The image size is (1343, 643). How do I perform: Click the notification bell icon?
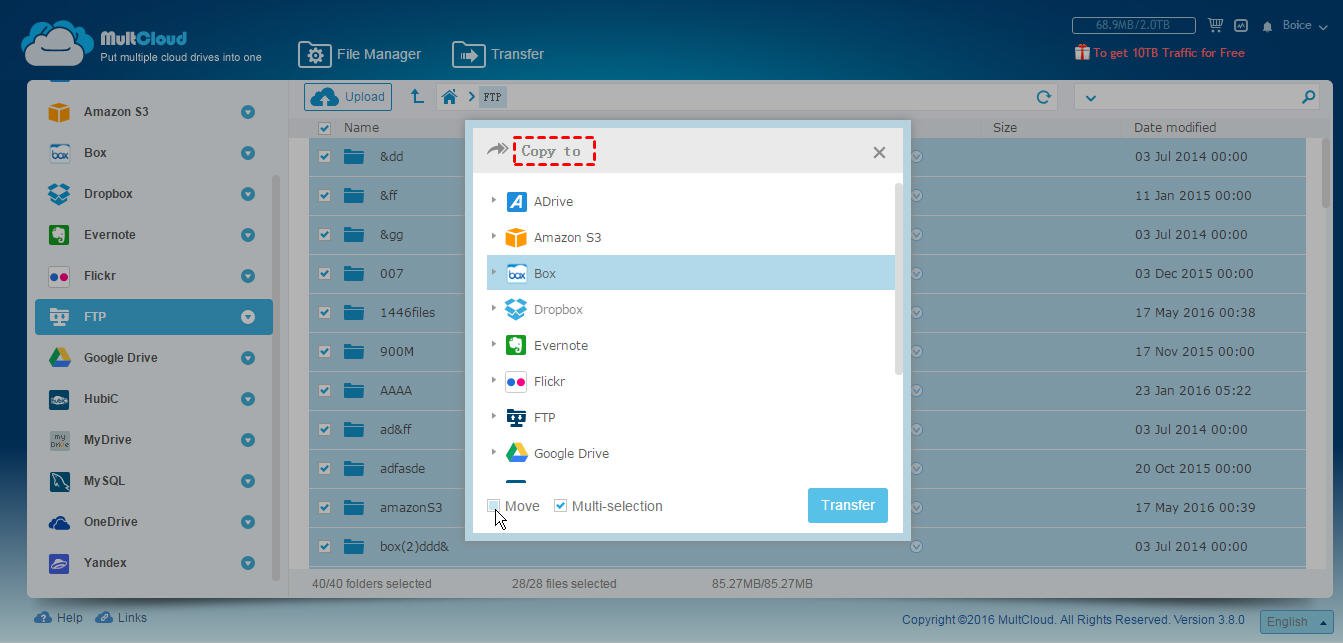tap(1267, 26)
